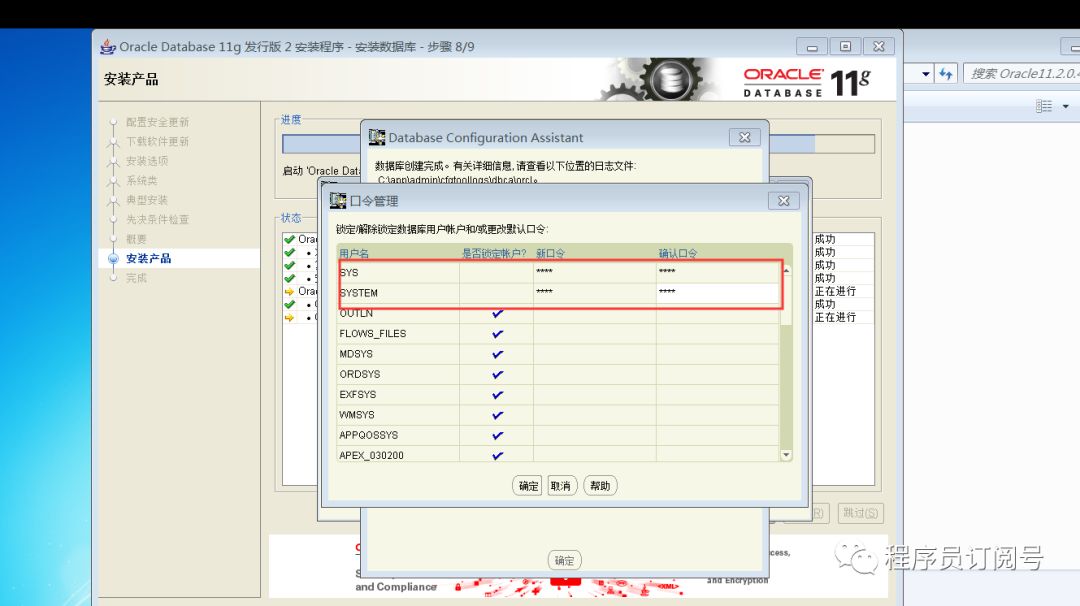Toggle account lock checkmark for MDSYS

coord(497,354)
